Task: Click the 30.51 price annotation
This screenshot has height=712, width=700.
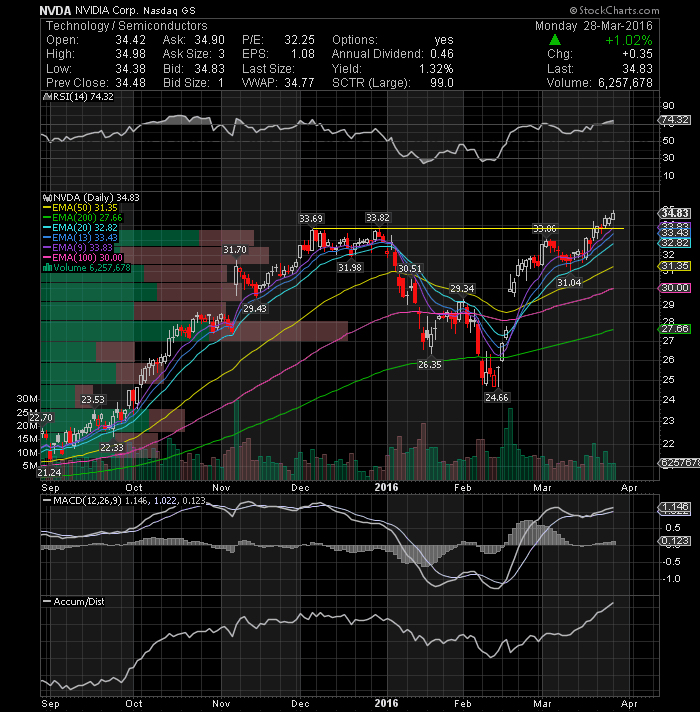Action: point(409,268)
